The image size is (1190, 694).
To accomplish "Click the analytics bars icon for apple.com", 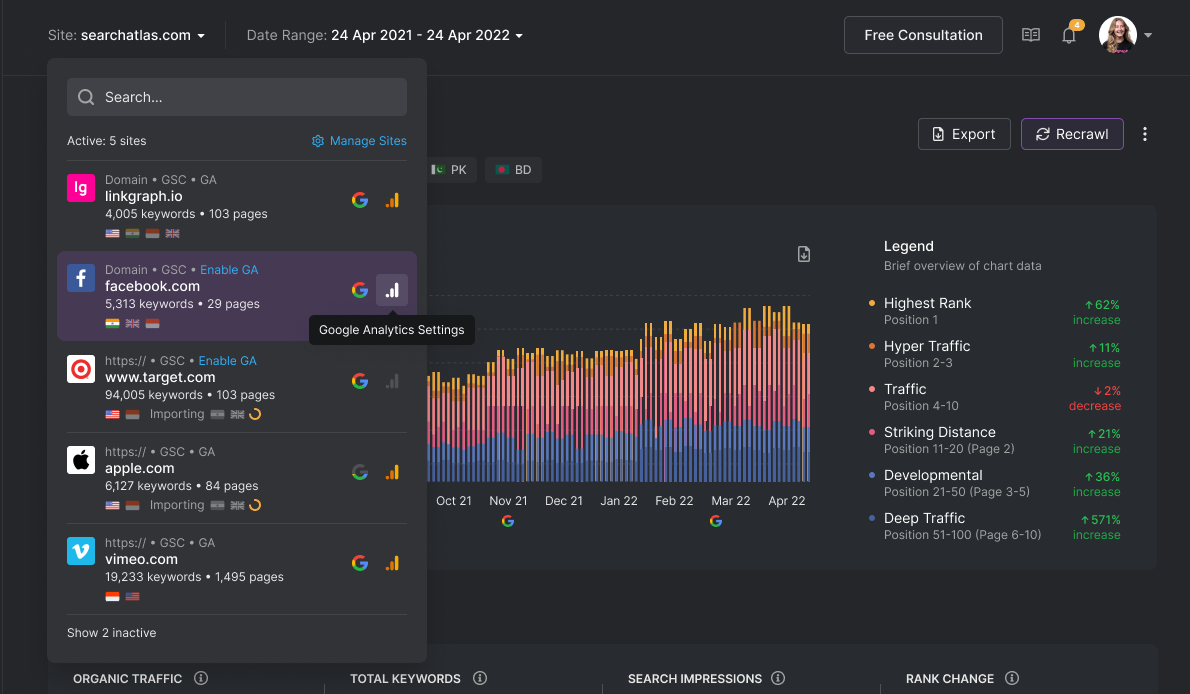I will (x=392, y=472).
